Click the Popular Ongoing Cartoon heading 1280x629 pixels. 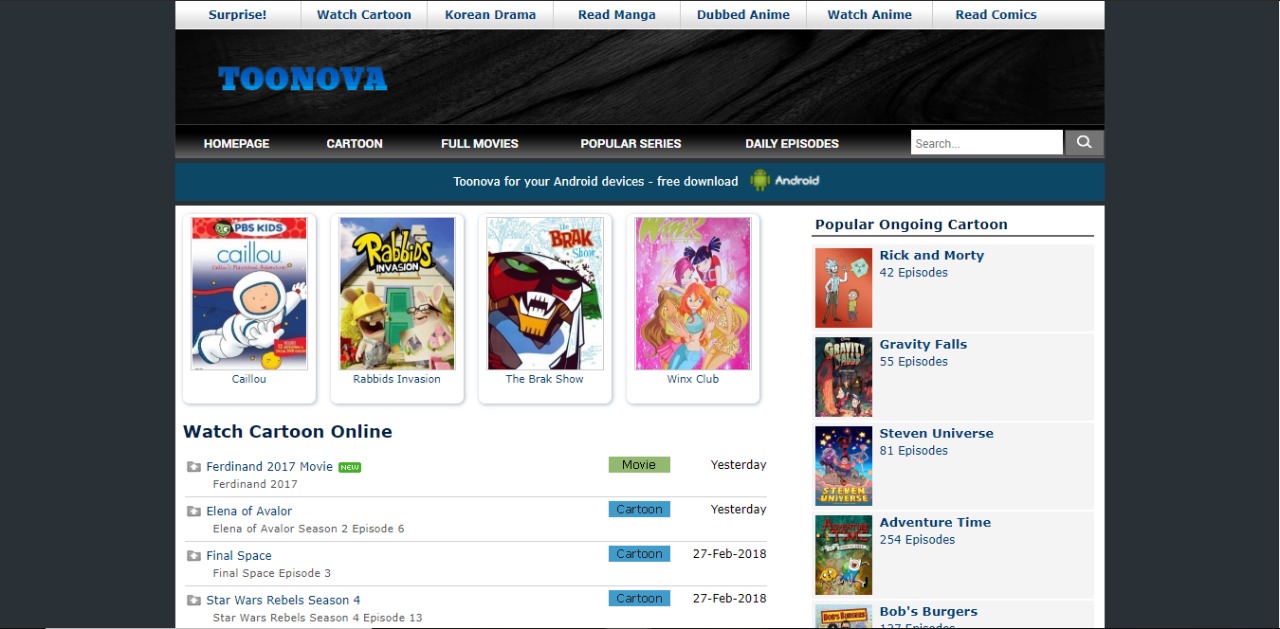click(911, 225)
